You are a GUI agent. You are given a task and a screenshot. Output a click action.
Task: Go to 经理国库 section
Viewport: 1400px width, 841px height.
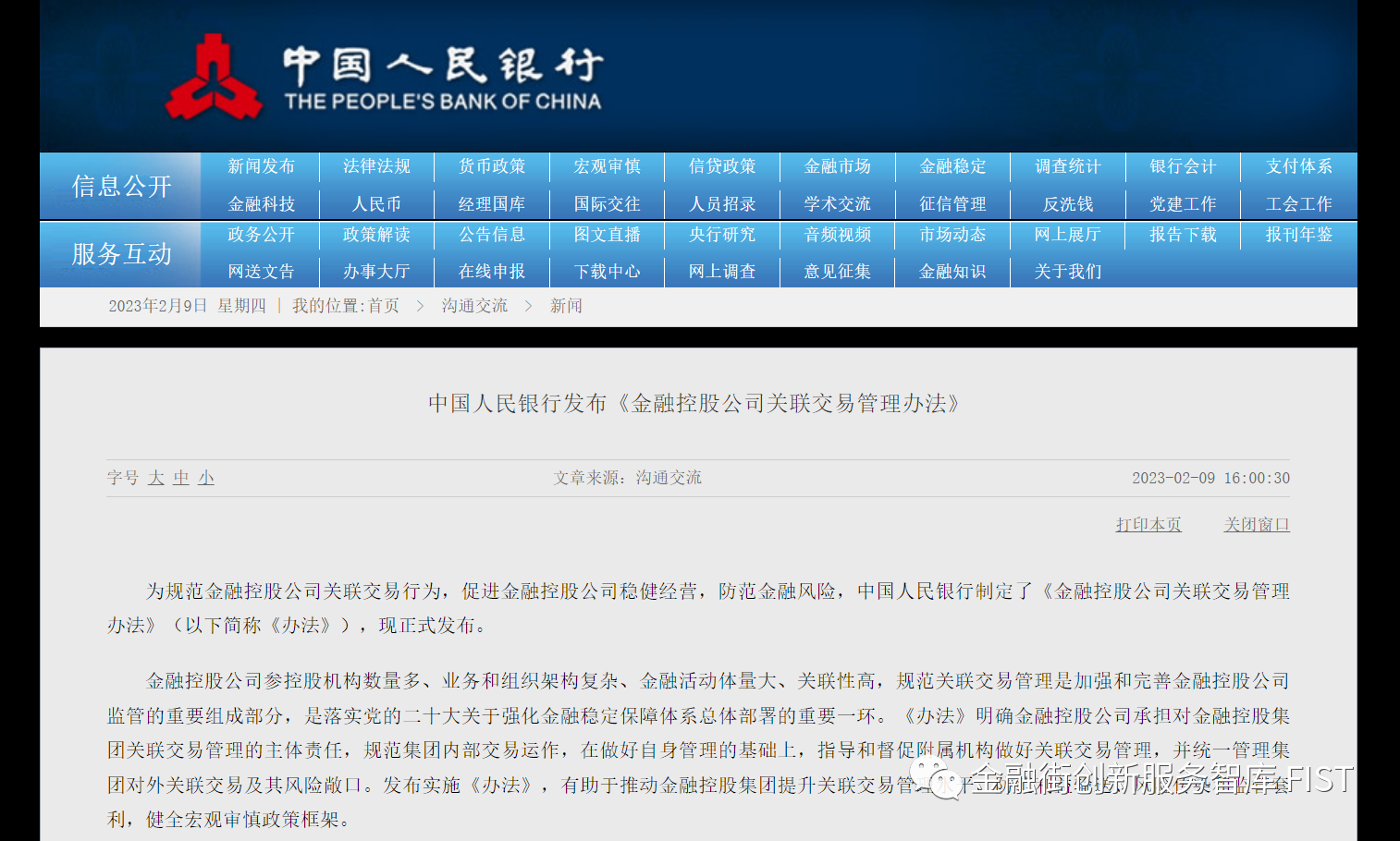[x=492, y=204]
